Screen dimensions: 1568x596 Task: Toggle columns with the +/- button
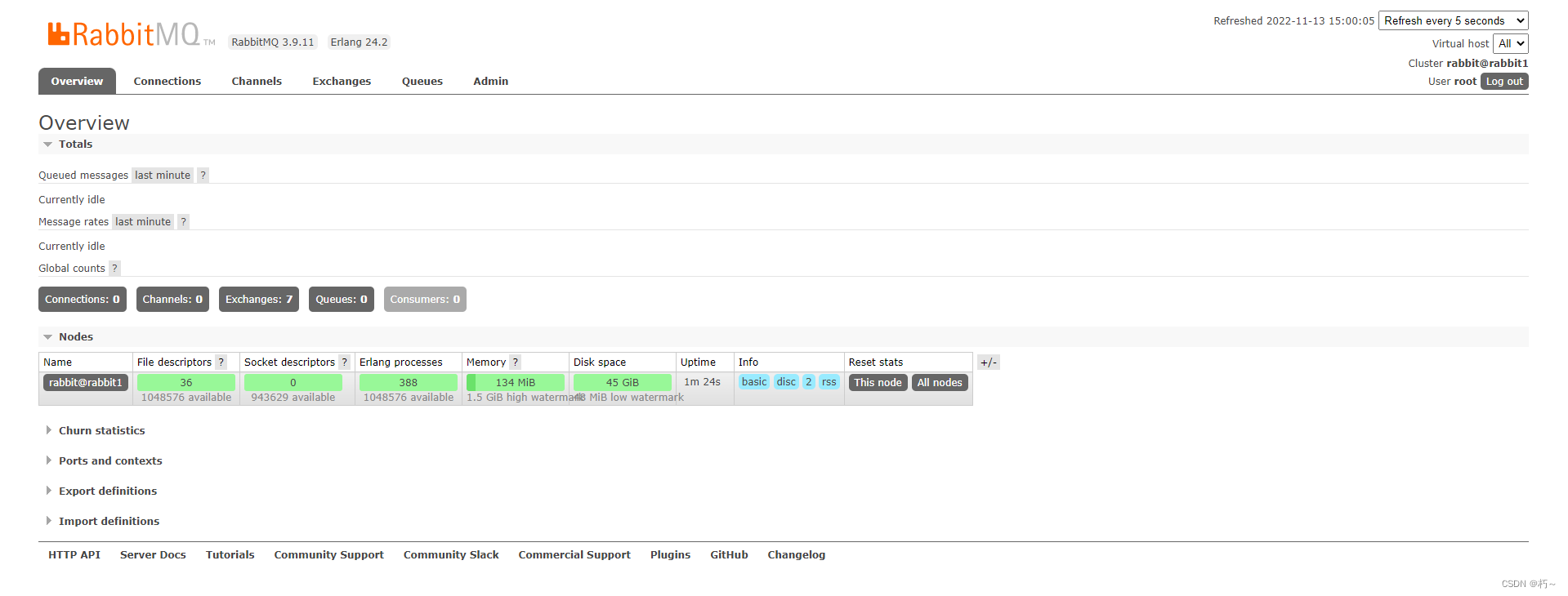[x=988, y=362]
